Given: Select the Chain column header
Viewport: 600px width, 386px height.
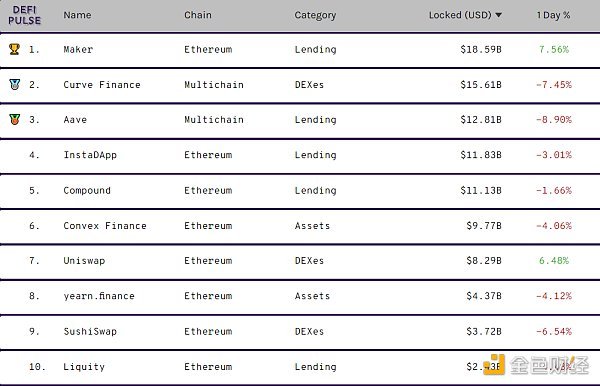Looking at the screenshot, I should pos(198,15).
